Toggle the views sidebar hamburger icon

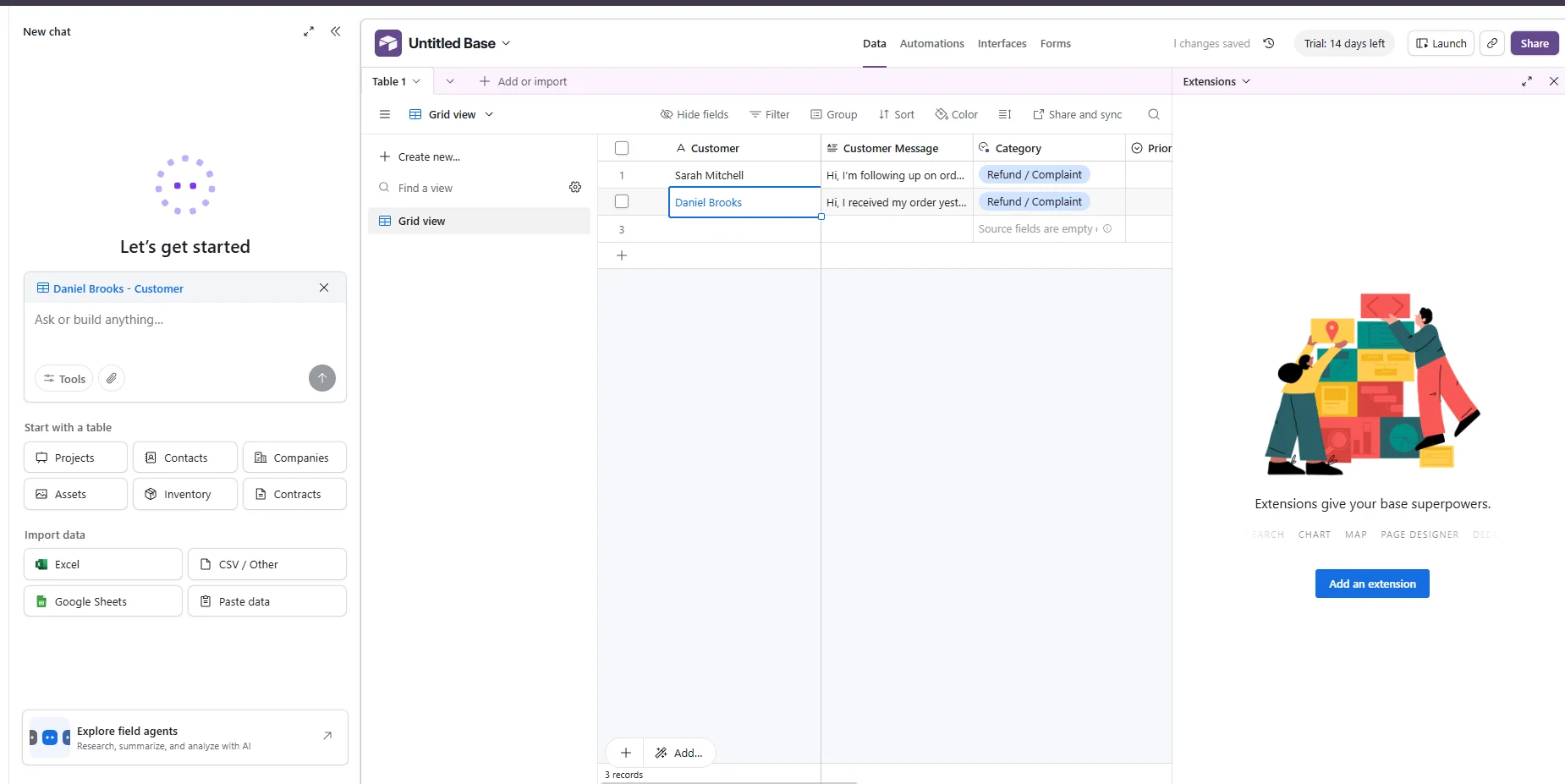tap(385, 114)
